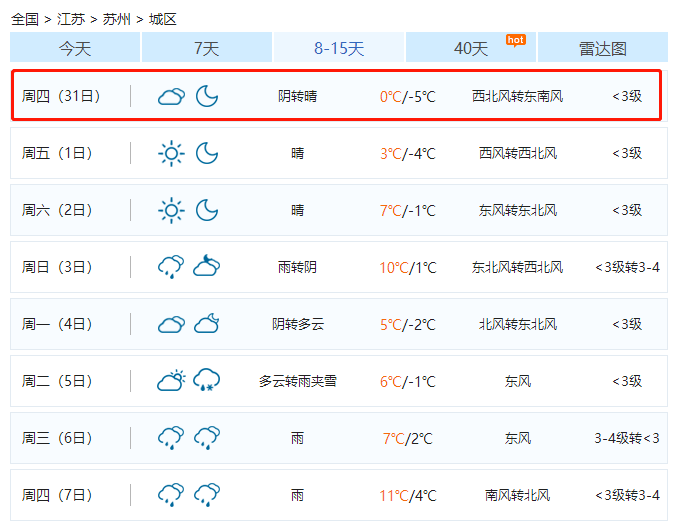
Task: Click the cloudy icon for 周四（31日）
Action: pyautogui.click(x=171, y=97)
